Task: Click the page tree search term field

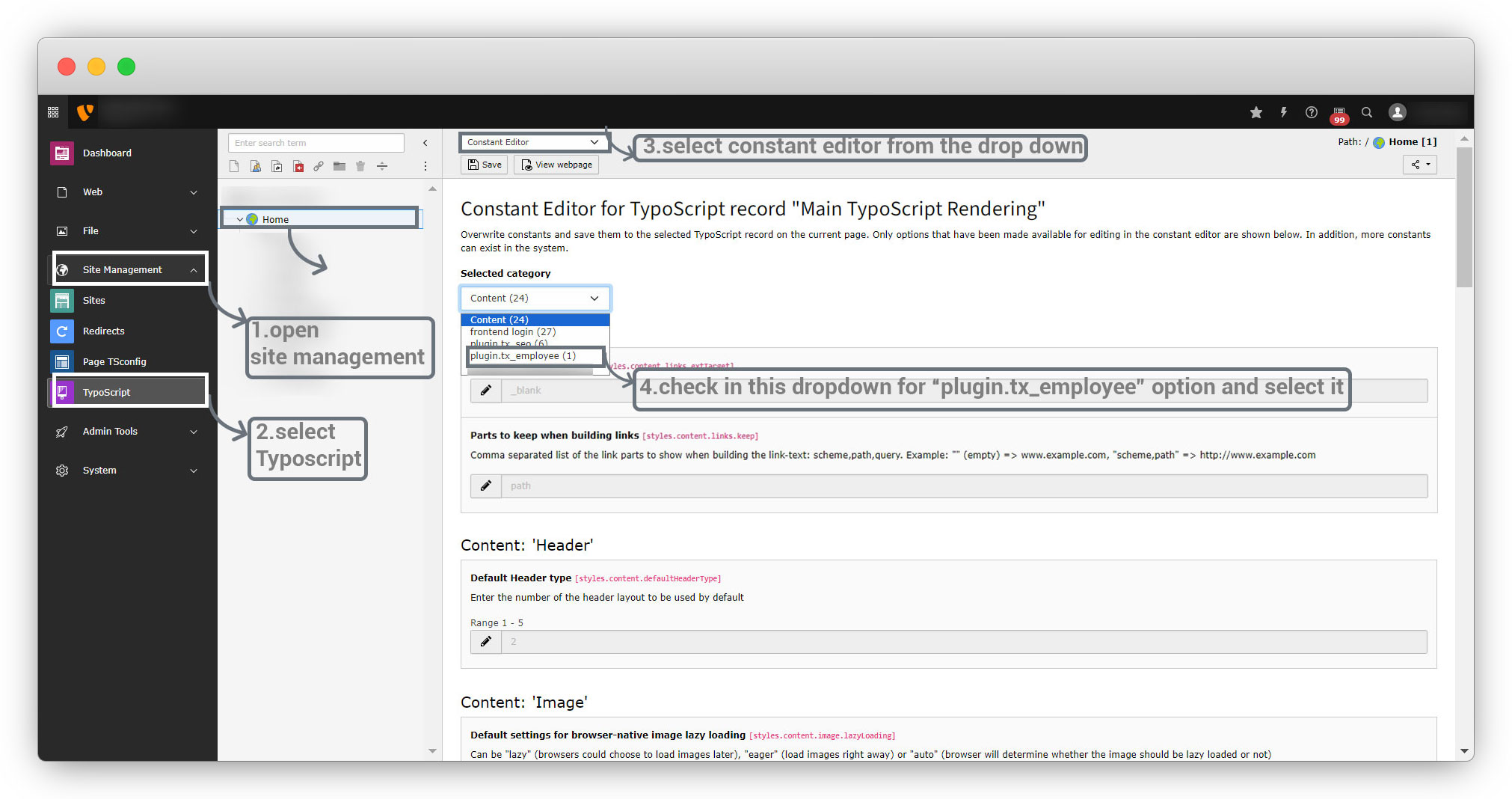Action: click(x=316, y=143)
